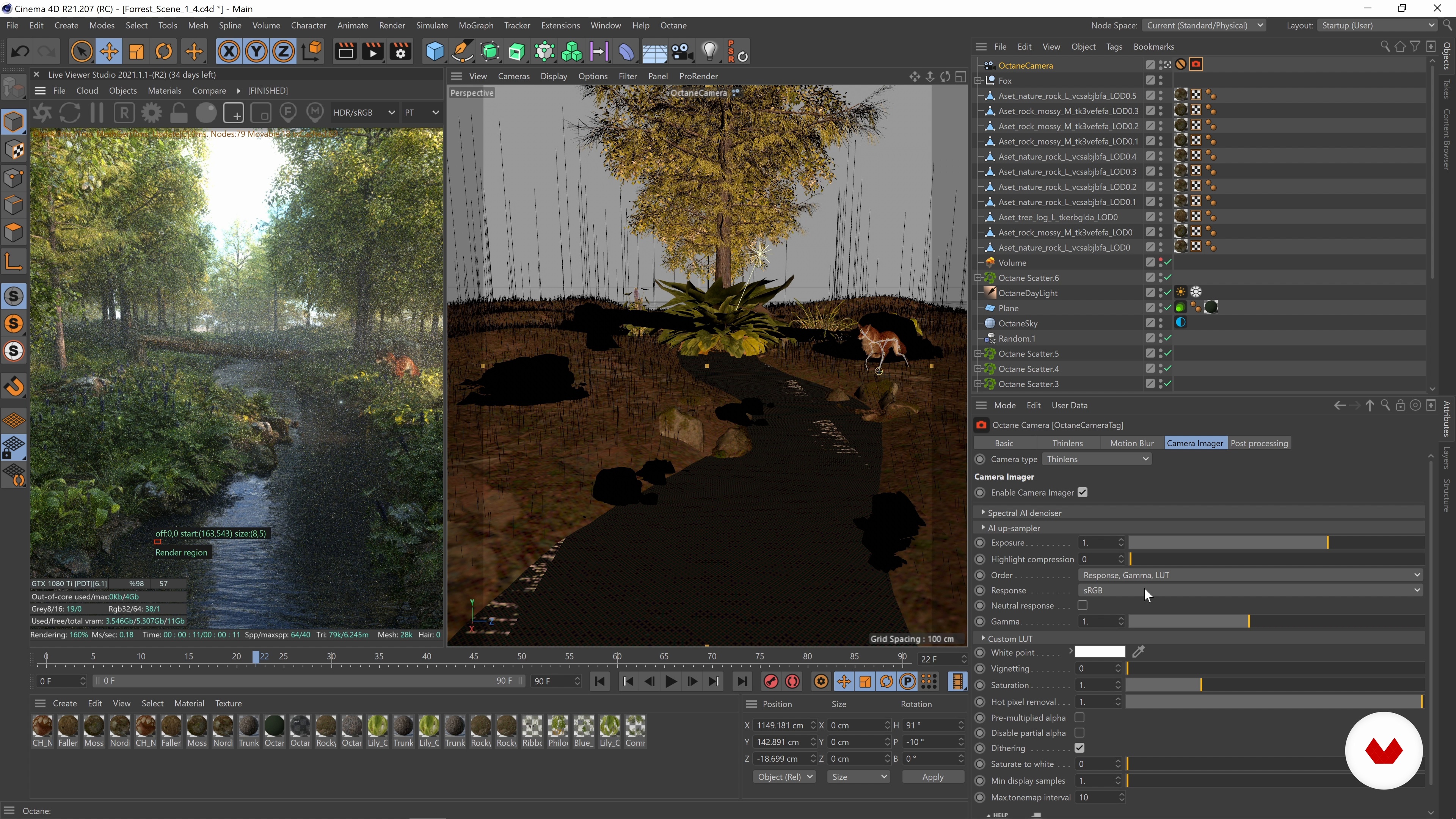Viewport: 1456px width, 819px height.
Task: Open Live Viewer settings gear icon
Action: (x=151, y=113)
